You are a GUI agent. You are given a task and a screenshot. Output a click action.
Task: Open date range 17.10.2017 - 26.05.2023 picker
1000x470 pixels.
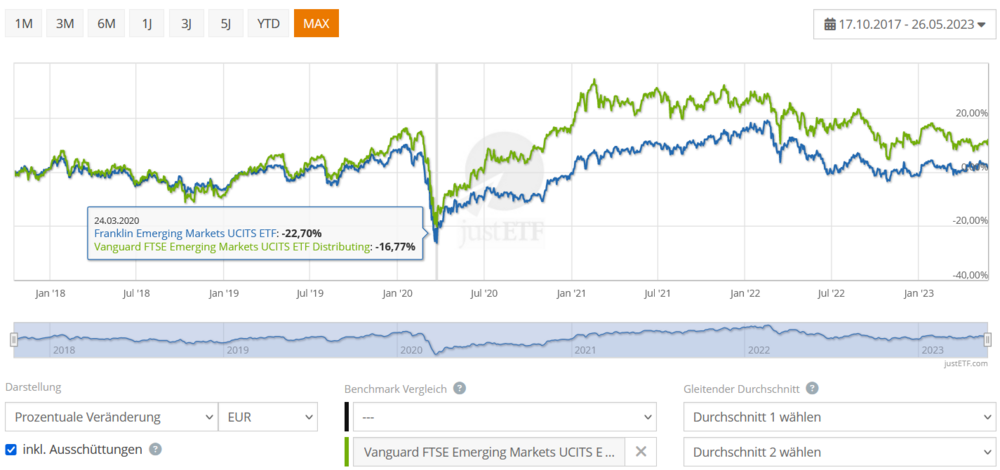[904, 25]
